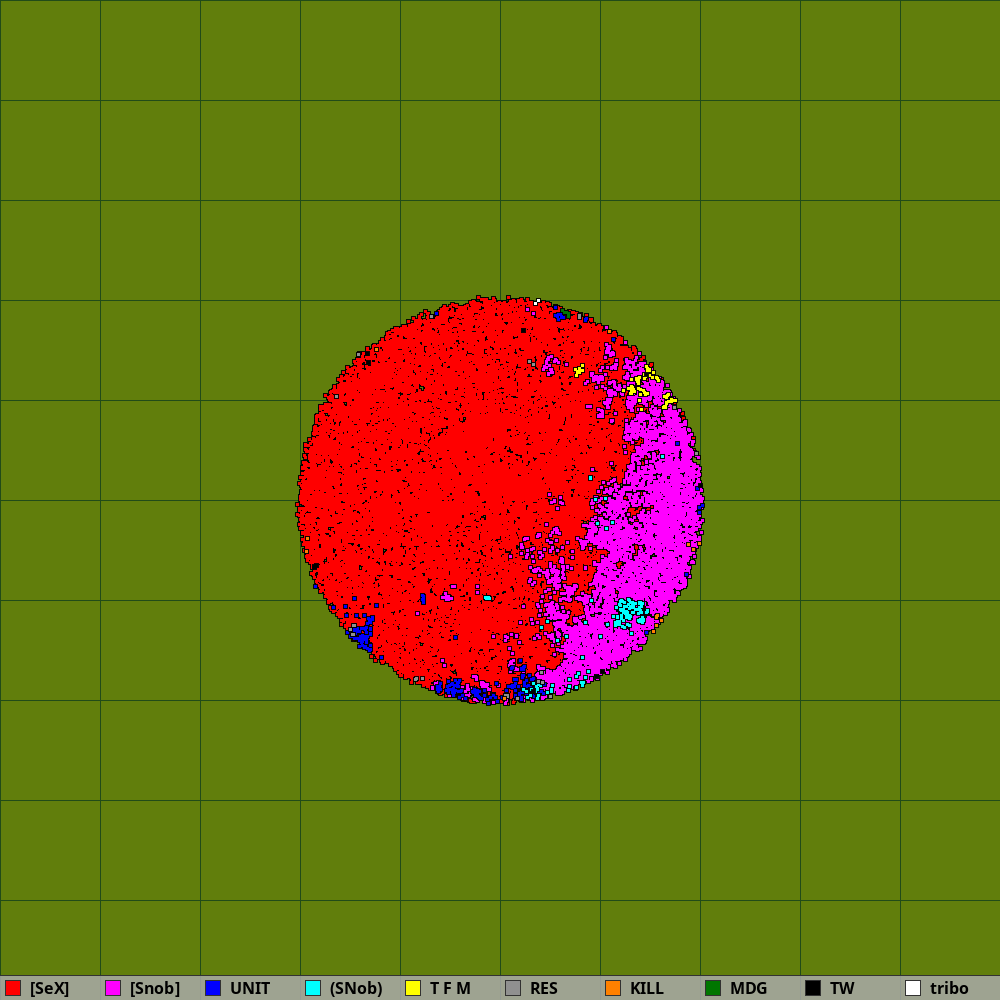Select the (SNob) legend label
Screen dimensions: 1000x1000
tap(356, 989)
